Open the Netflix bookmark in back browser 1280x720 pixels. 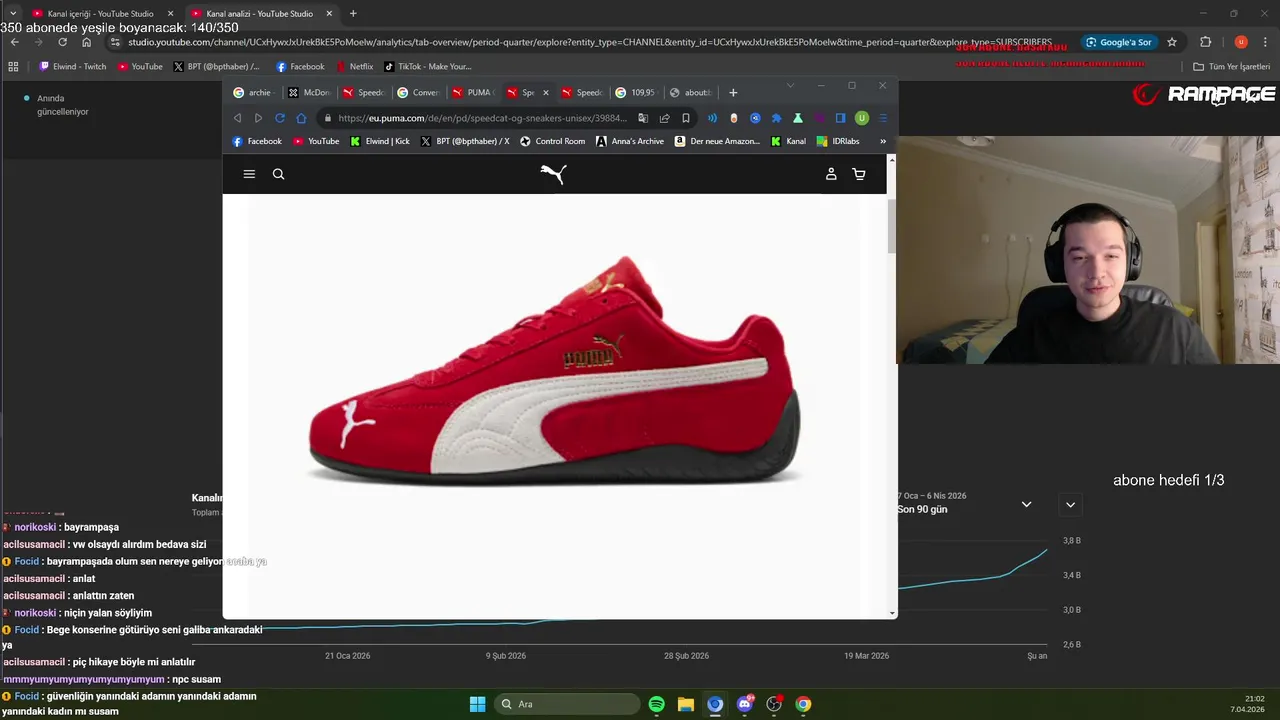(354, 66)
